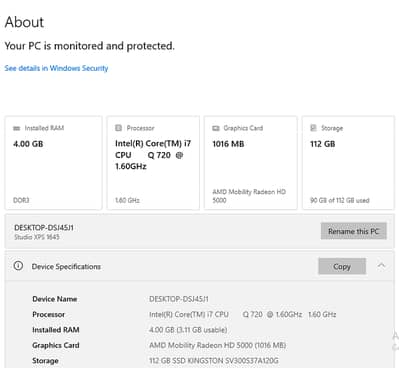Select AMD Mobility Radeon HD 5000 (1016 MB) value
The image size is (399, 368).
click(217, 345)
